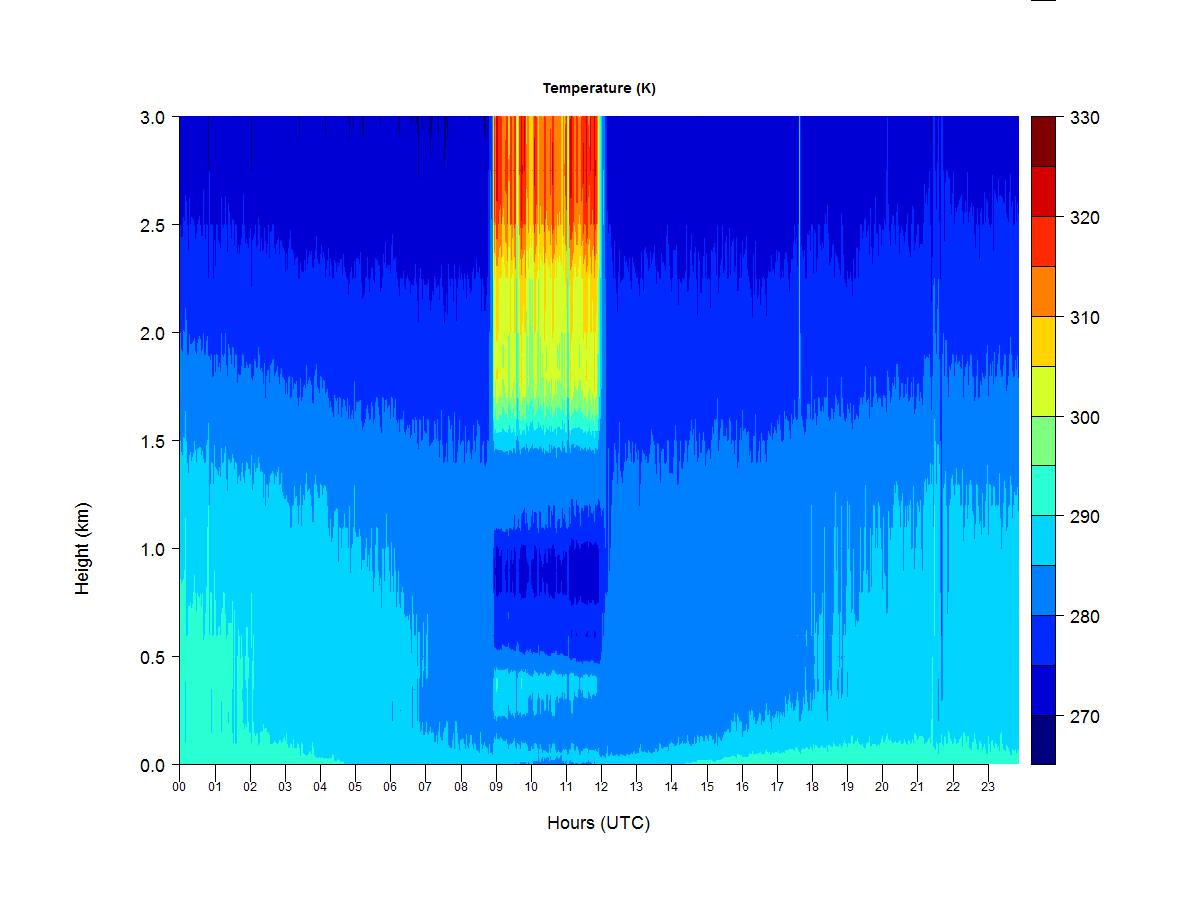
Task: Click the 3.0 height axis label
Action: 152,117
